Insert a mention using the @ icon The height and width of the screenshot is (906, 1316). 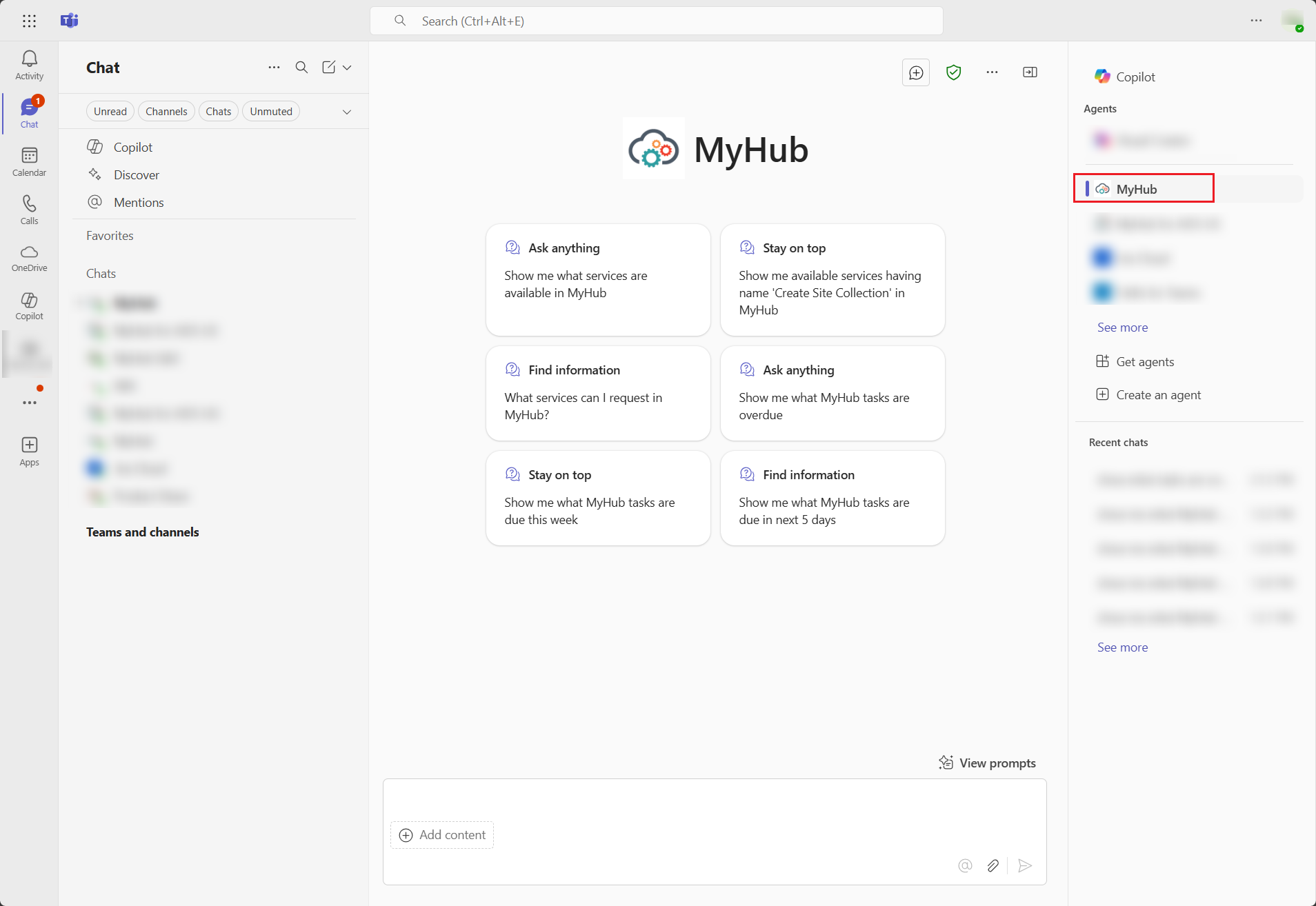coord(964,866)
